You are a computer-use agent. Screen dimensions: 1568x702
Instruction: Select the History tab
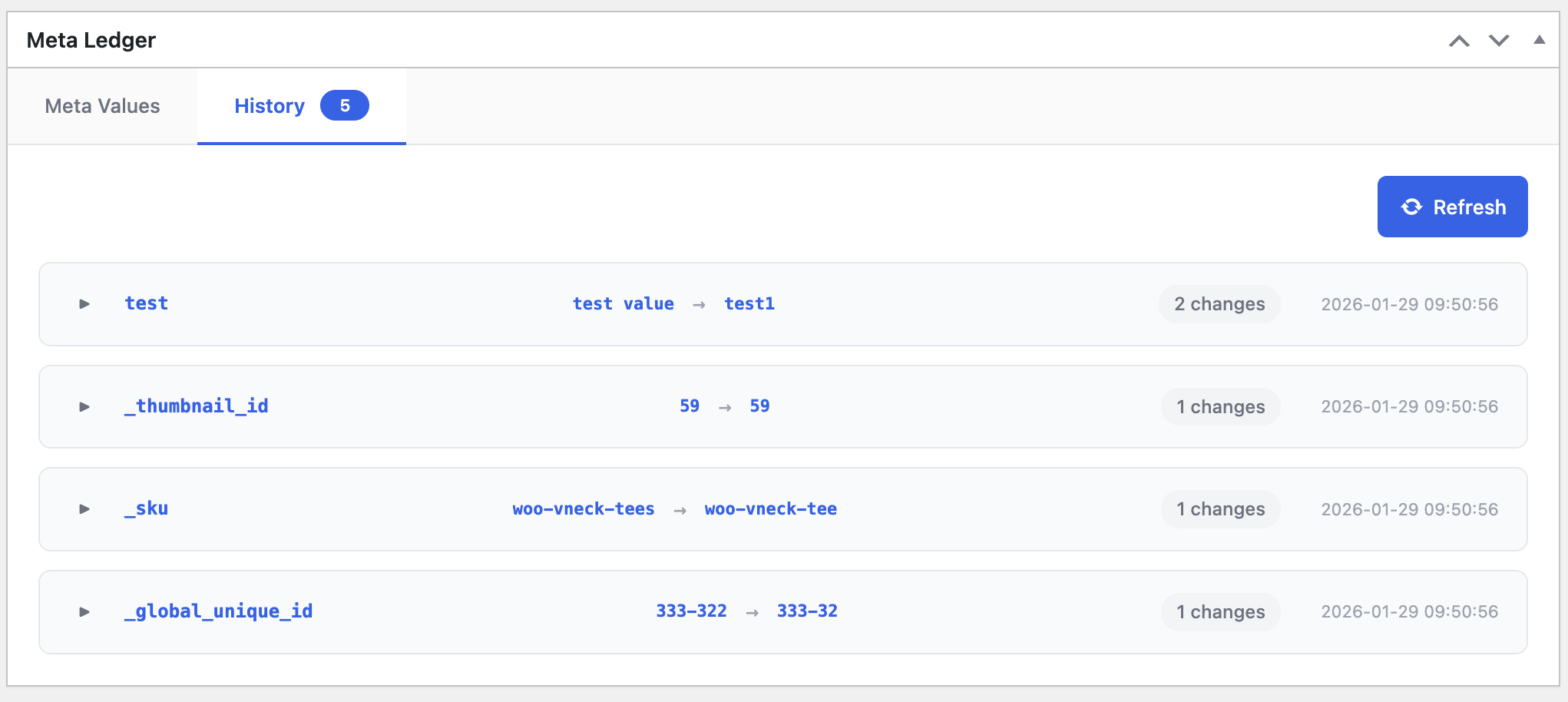pyautogui.click(x=269, y=106)
